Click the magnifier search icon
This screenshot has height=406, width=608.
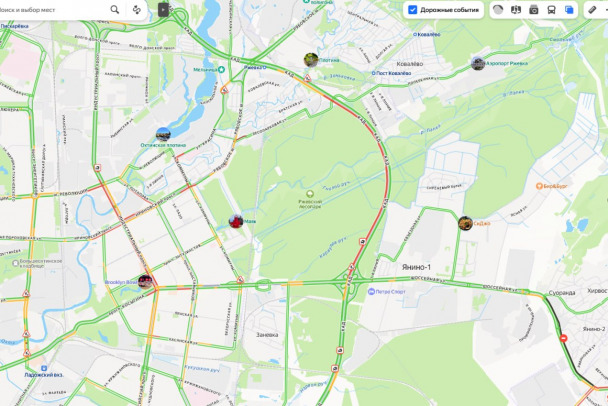[x=115, y=9]
